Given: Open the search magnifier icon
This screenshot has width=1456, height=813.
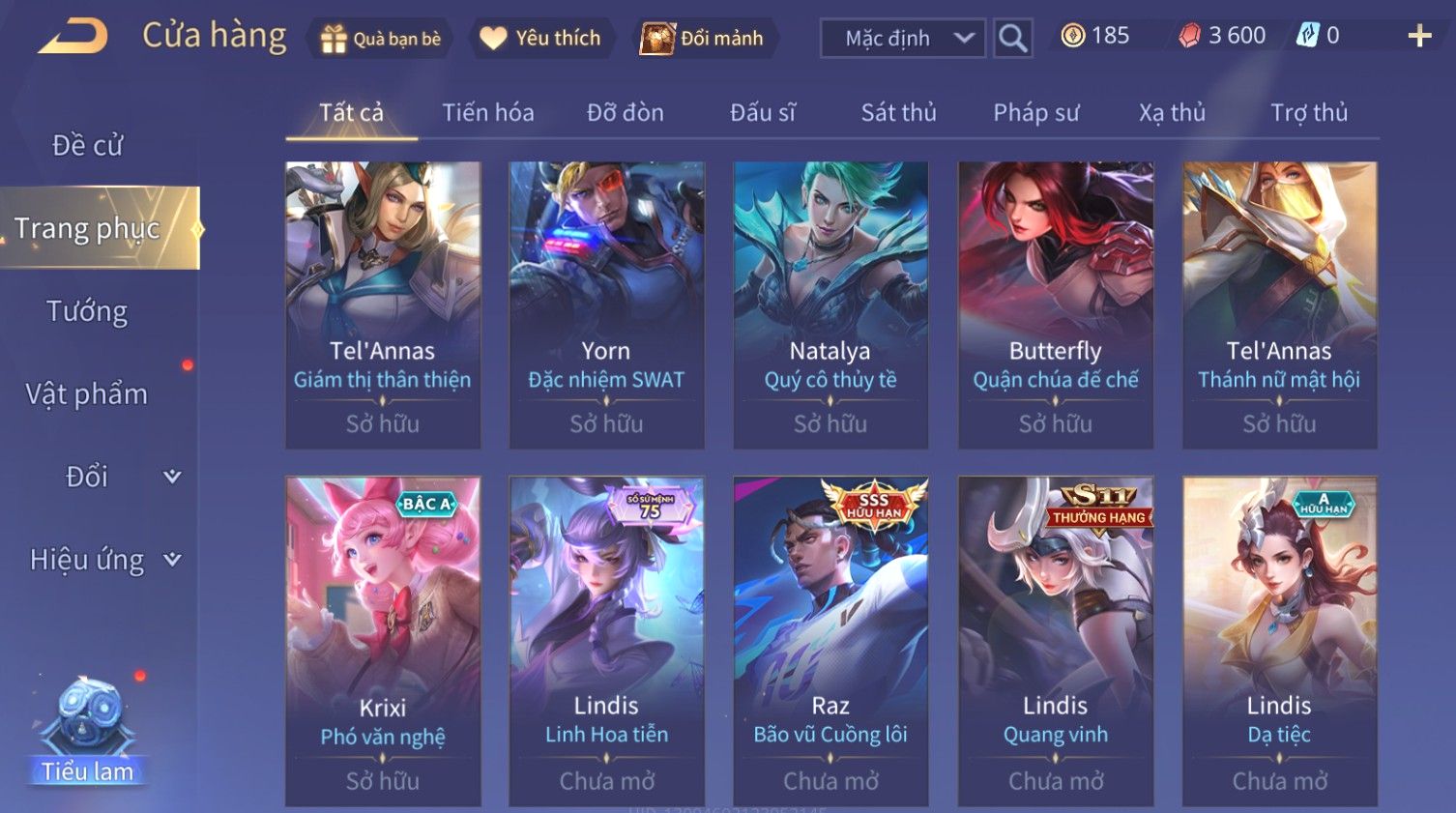Looking at the screenshot, I should click(x=1012, y=38).
